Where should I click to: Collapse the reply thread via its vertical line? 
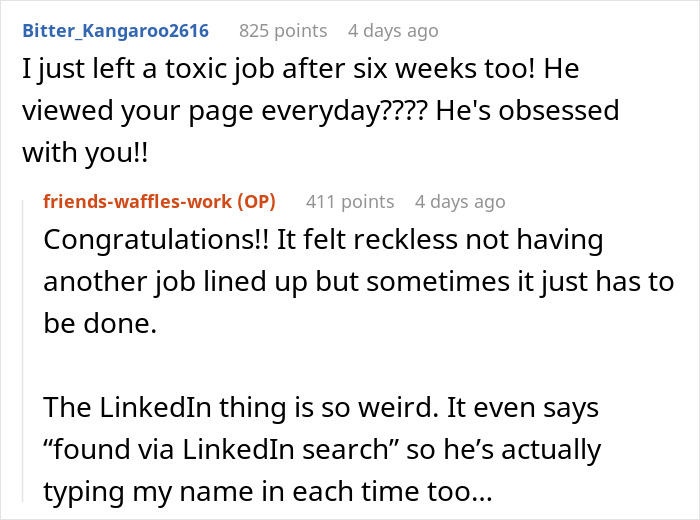pyautogui.click(x=23, y=350)
